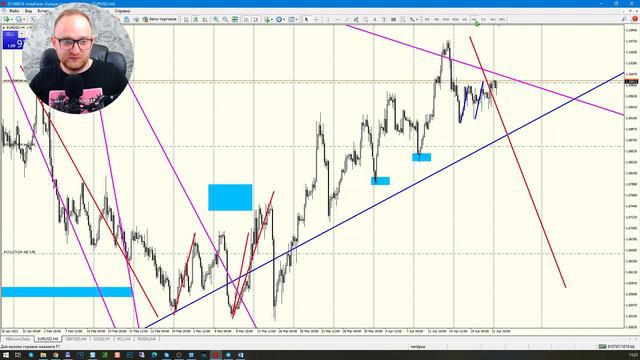Open Task View on the taskbar
Image resolution: width=640 pixels, height=360 pixels.
click(18, 355)
